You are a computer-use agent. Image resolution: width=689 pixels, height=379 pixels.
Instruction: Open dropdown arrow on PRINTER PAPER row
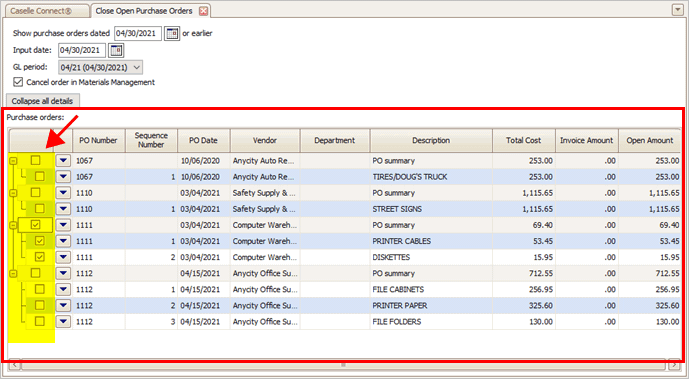point(63,305)
